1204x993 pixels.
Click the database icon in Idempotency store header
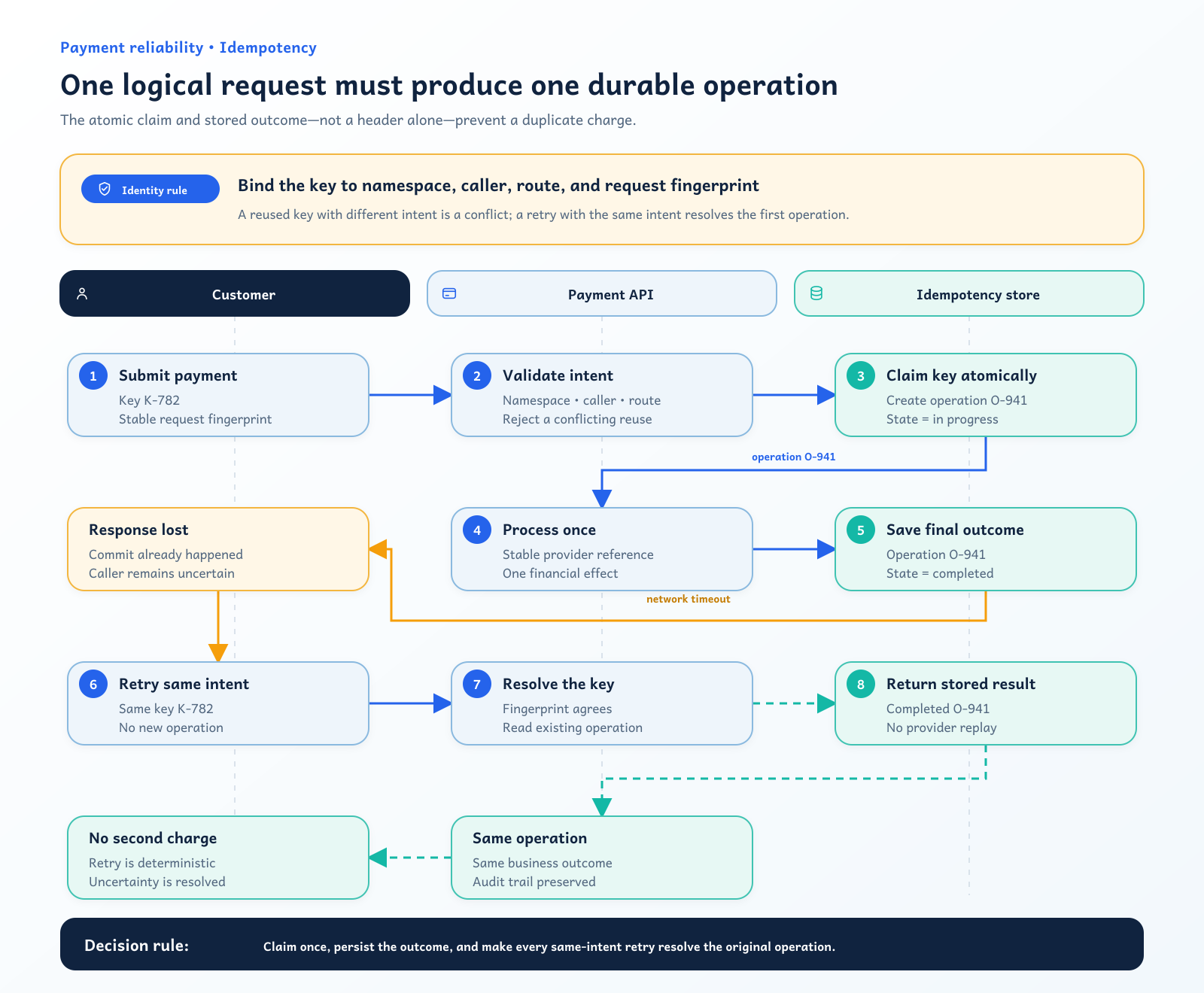click(816, 293)
